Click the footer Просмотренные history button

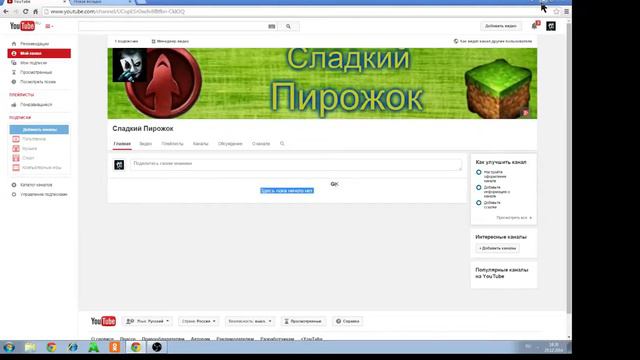303,321
